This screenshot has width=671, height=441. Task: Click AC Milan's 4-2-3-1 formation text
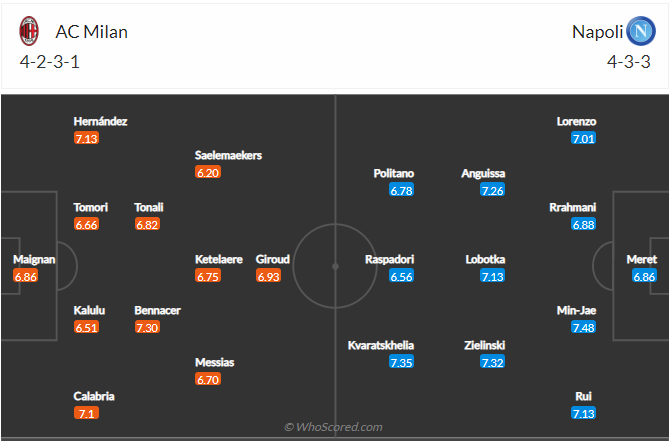pos(52,61)
